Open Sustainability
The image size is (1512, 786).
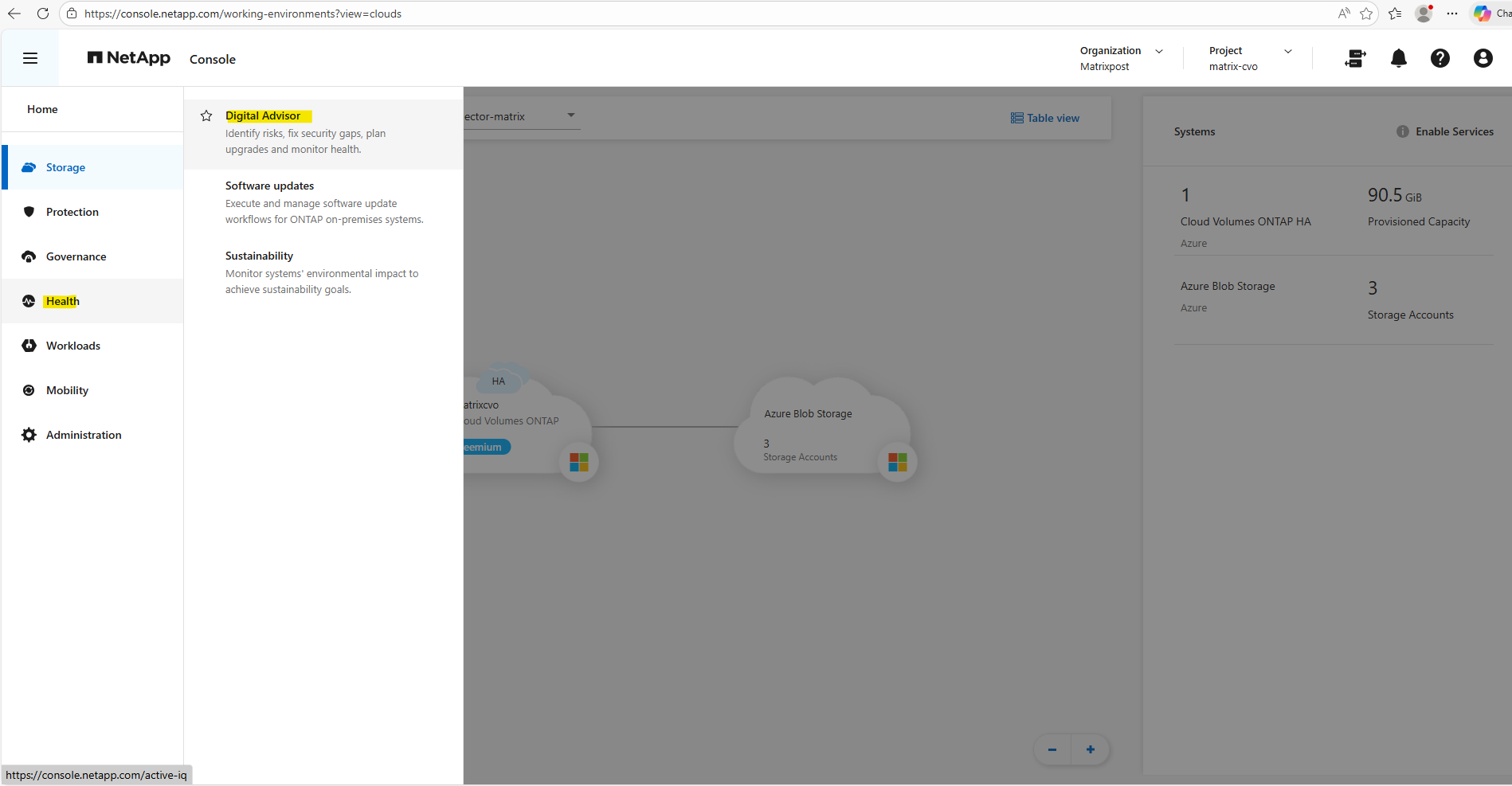point(323,273)
